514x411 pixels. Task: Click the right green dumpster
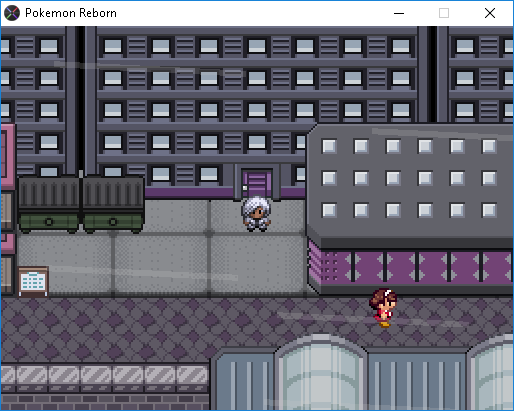pos(113,204)
